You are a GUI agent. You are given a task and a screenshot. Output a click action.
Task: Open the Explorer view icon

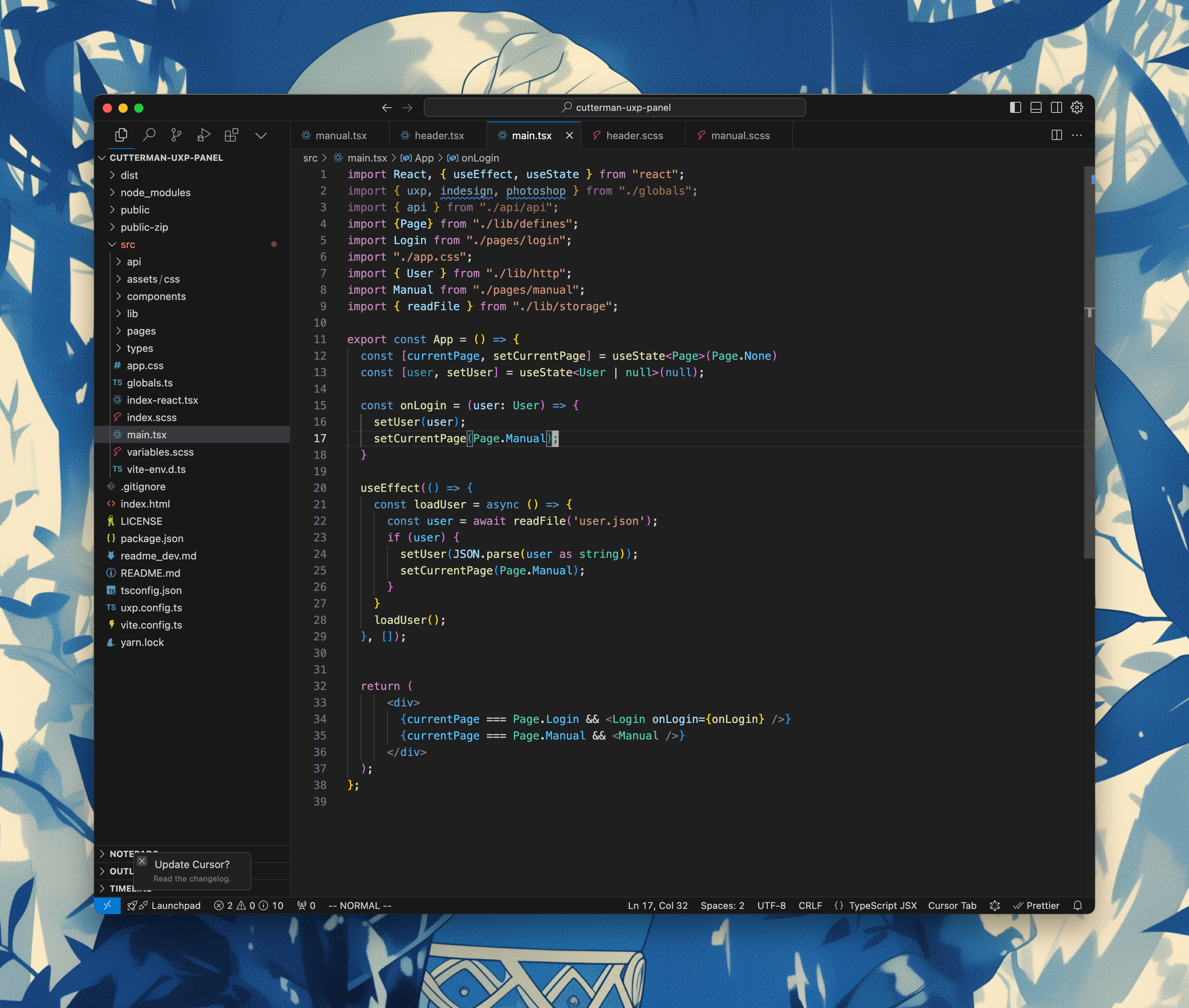tap(121, 135)
